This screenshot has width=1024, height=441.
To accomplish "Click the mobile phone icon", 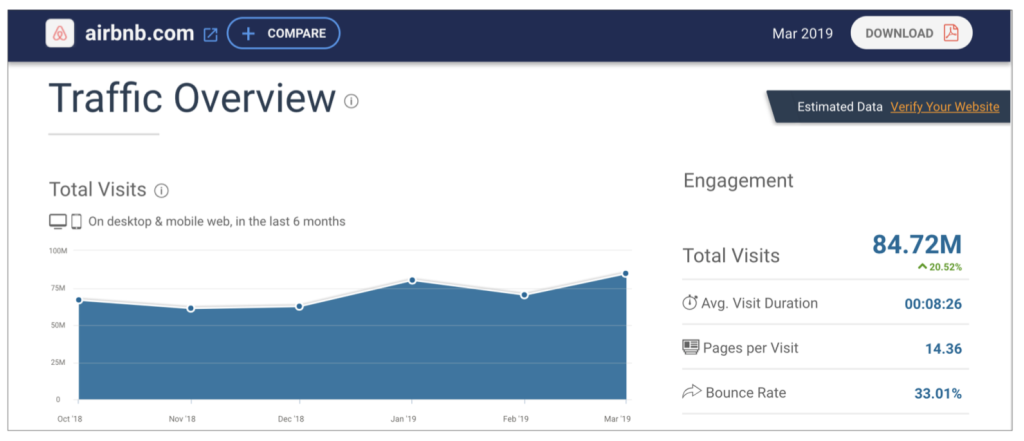I will point(76,222).
